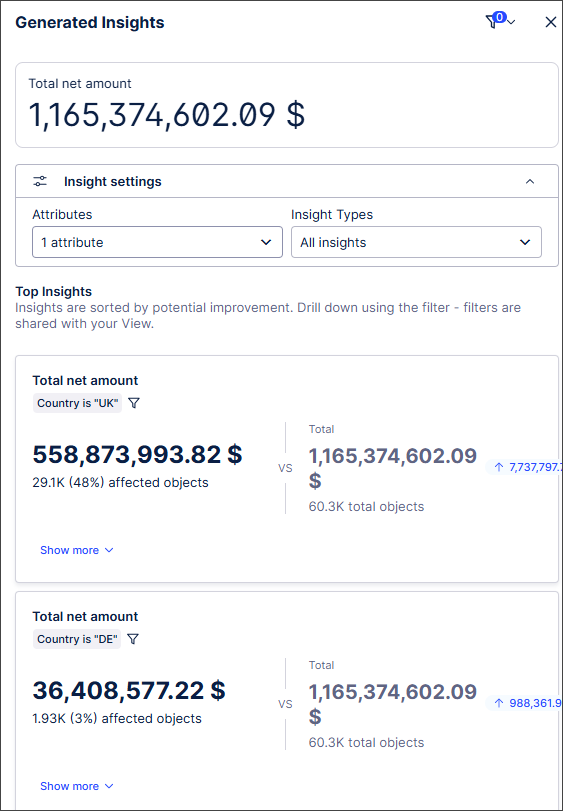Close the Generated Insights panel
Image resolution: width=563 pixels, height=811 pixels.
551,22
